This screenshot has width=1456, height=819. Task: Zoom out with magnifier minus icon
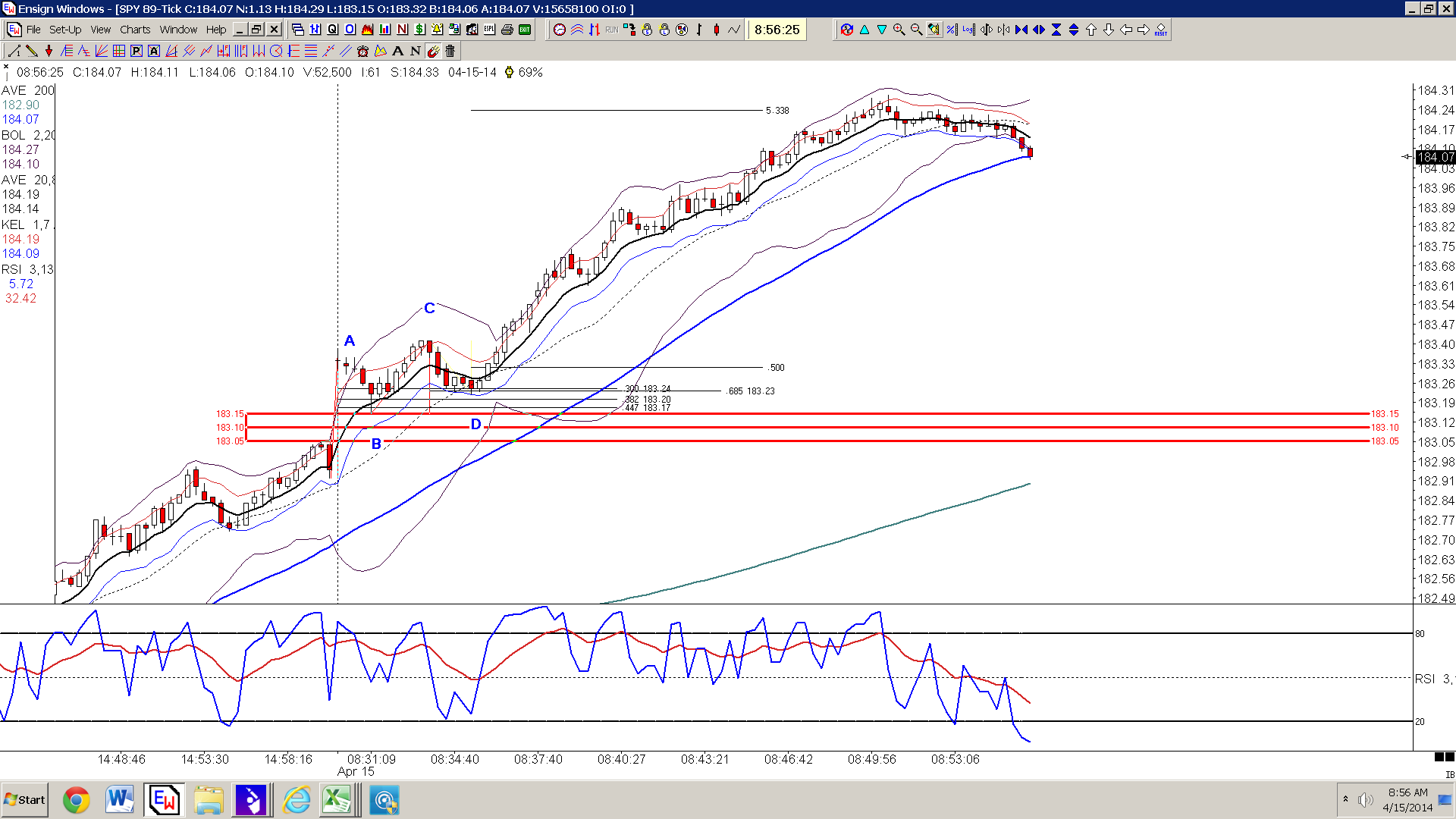point(916,30)
